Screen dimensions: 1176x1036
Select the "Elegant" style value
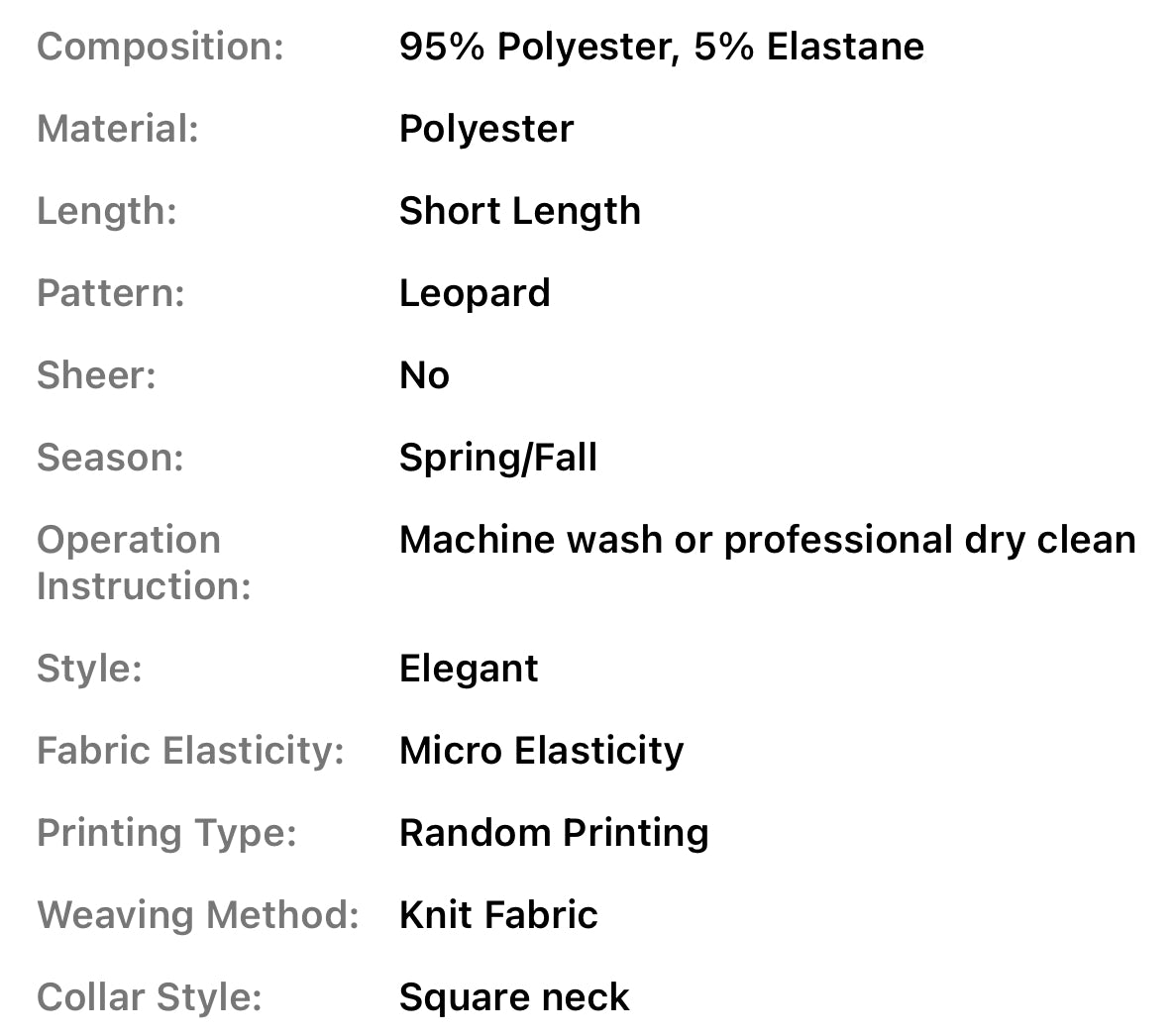click(468, 669)
